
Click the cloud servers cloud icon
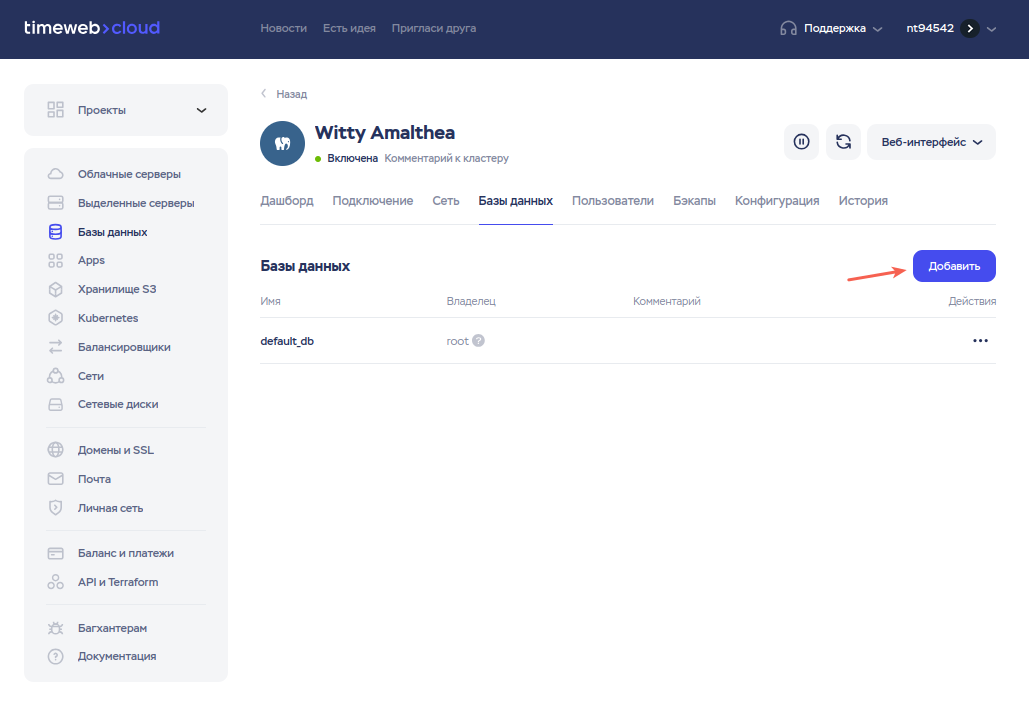tap(56, 174)
